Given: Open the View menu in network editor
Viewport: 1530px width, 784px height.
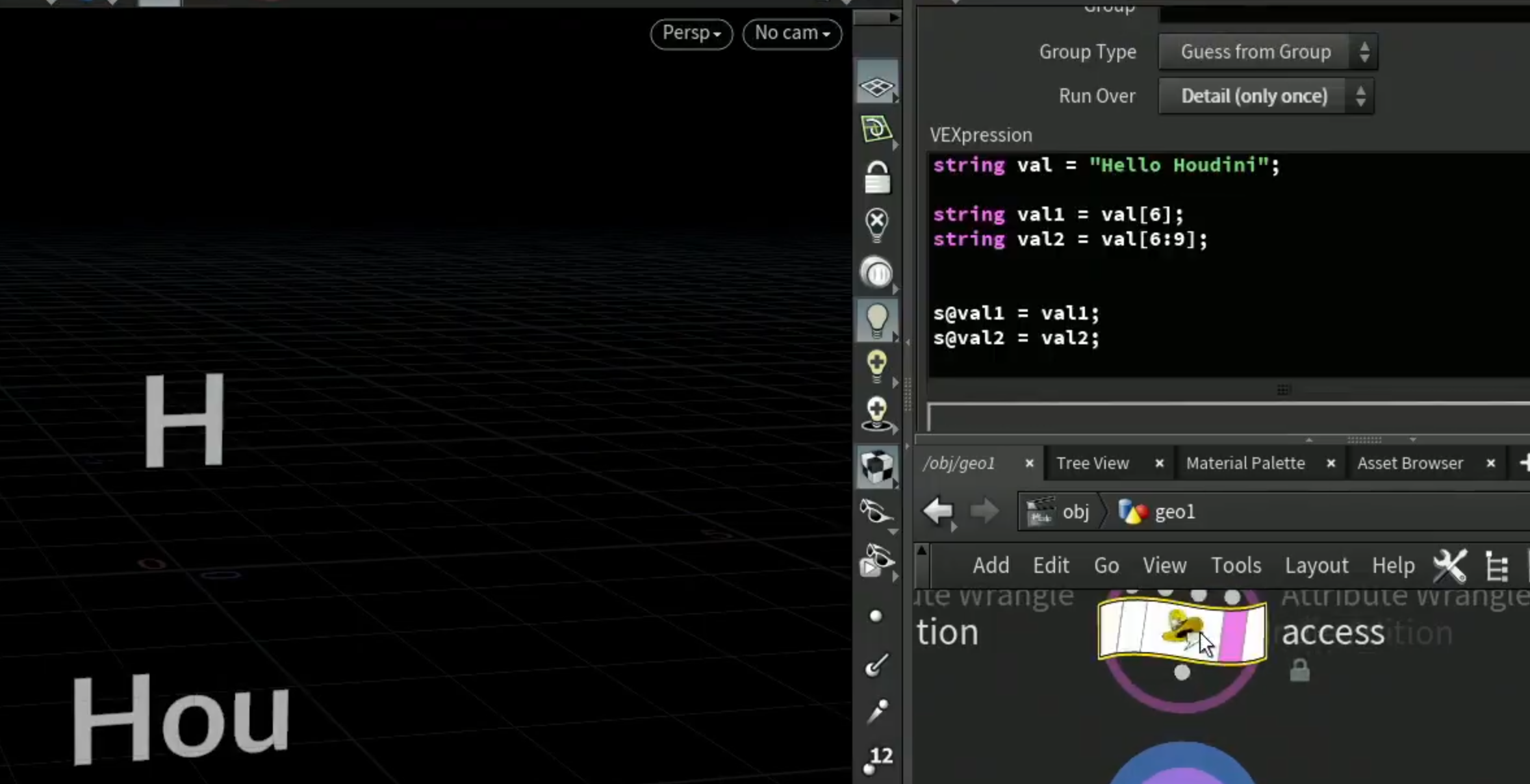Looking at the screenshot, I should pyautogui.click(x=1164, y=565).
